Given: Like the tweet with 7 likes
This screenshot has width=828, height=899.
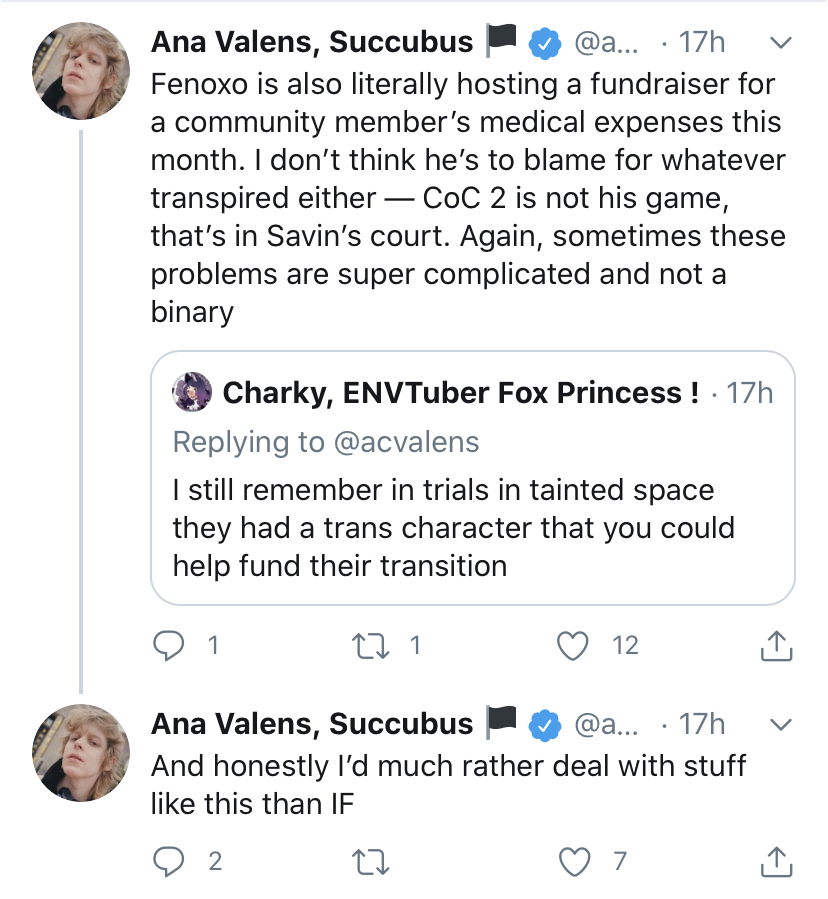Looking at the screenshot, I should point(573,860).
